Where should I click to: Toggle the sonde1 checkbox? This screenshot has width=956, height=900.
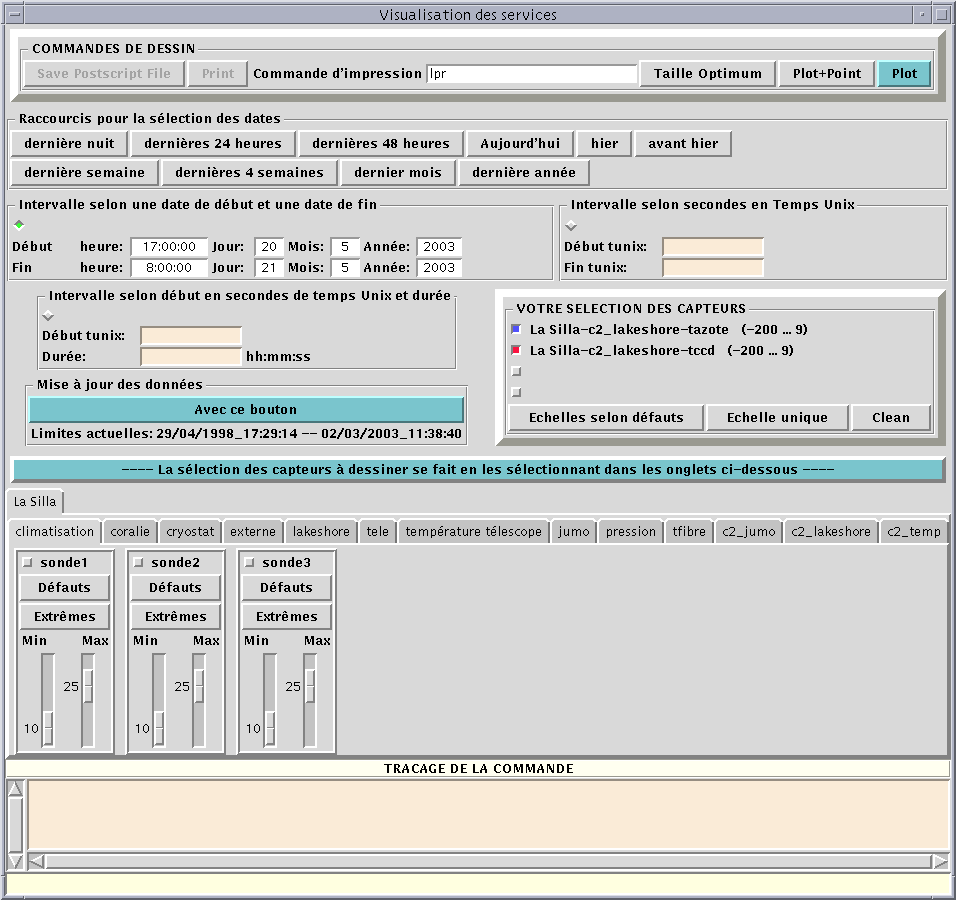point(28,563)
